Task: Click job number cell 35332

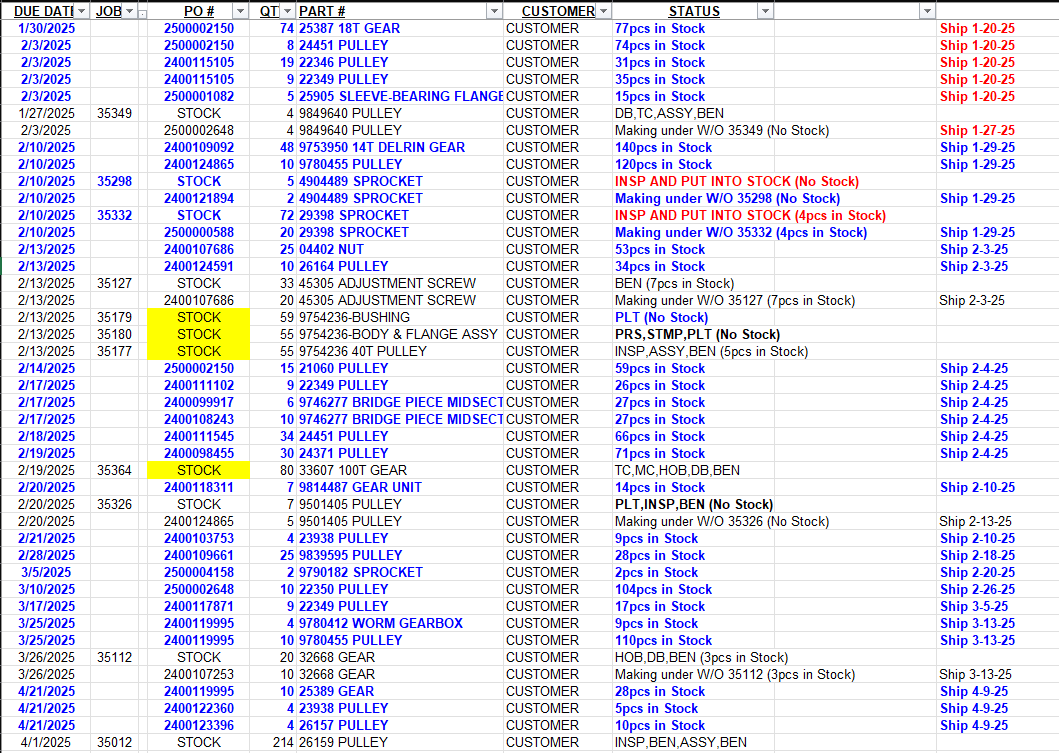Action: click(114, 215)
